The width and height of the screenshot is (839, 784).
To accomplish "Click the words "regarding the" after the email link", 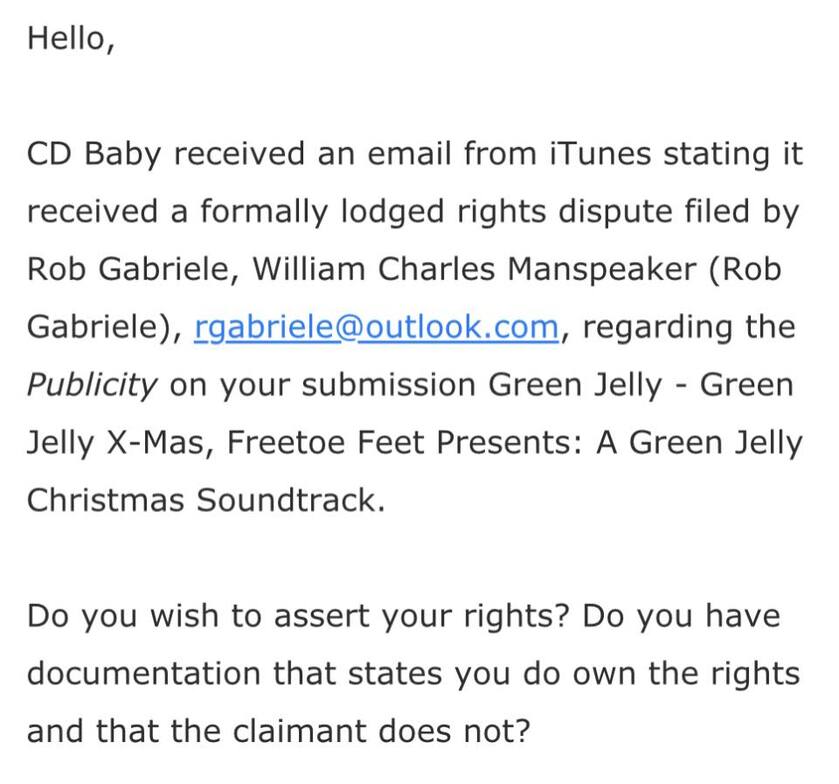I will point(689,328).
